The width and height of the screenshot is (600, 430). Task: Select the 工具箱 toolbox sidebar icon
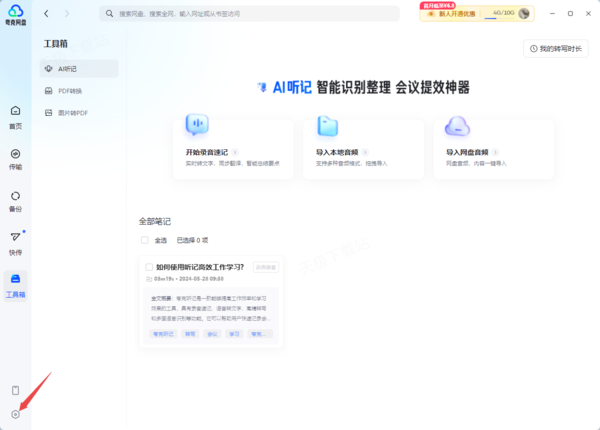point(15,283)
